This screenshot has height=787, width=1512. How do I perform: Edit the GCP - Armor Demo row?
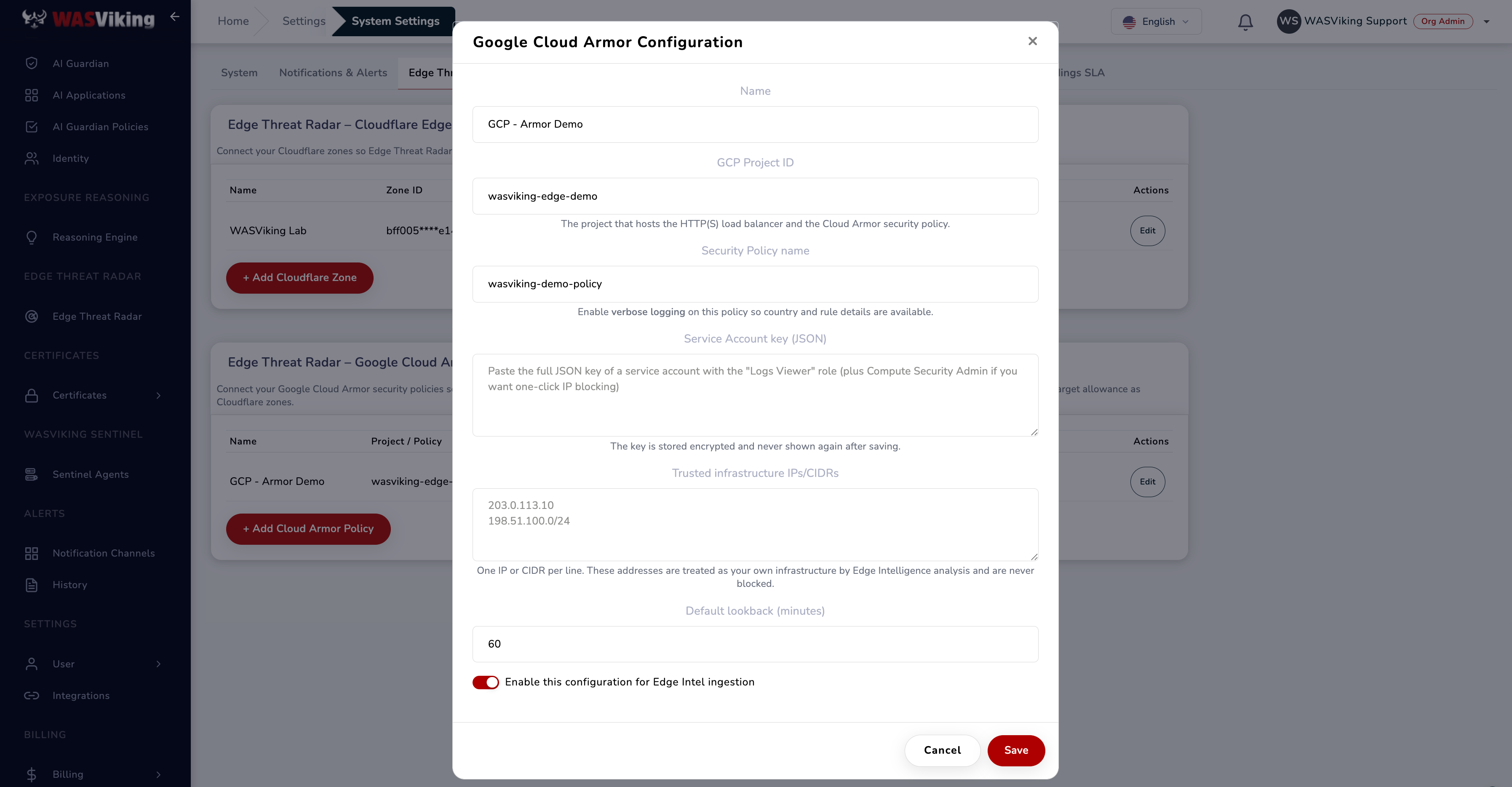pyautogui.click(x=1147, y=482)
